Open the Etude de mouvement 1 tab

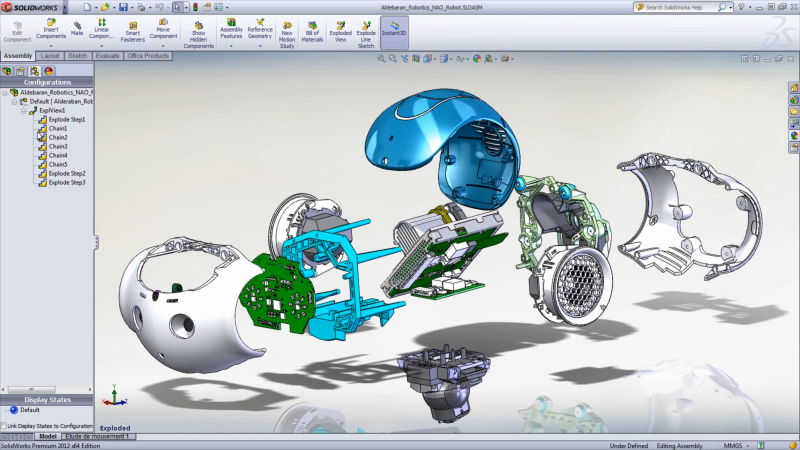coord(98,437)
